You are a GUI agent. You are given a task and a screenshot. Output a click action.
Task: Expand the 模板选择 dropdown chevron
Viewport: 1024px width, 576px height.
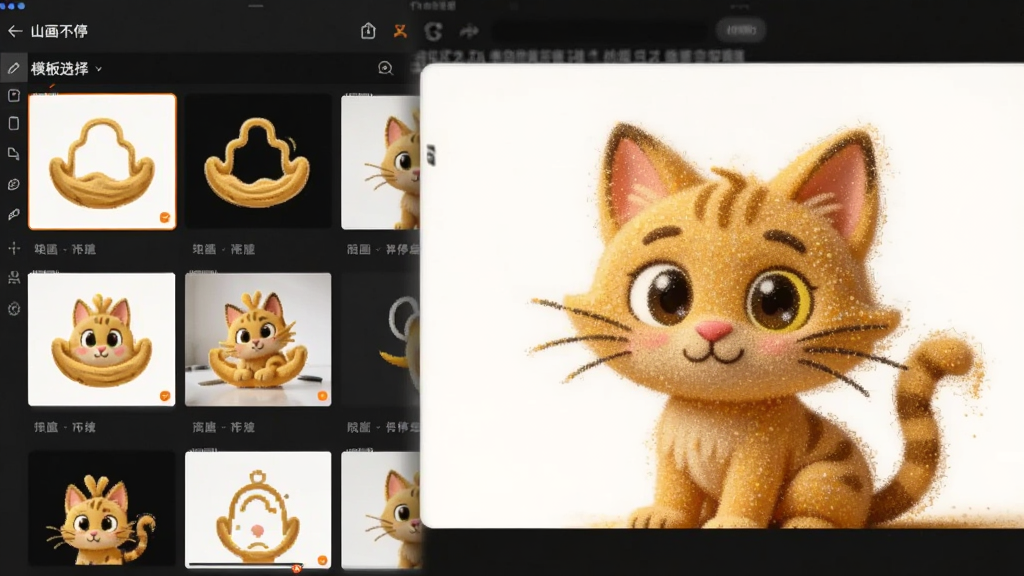99,69
